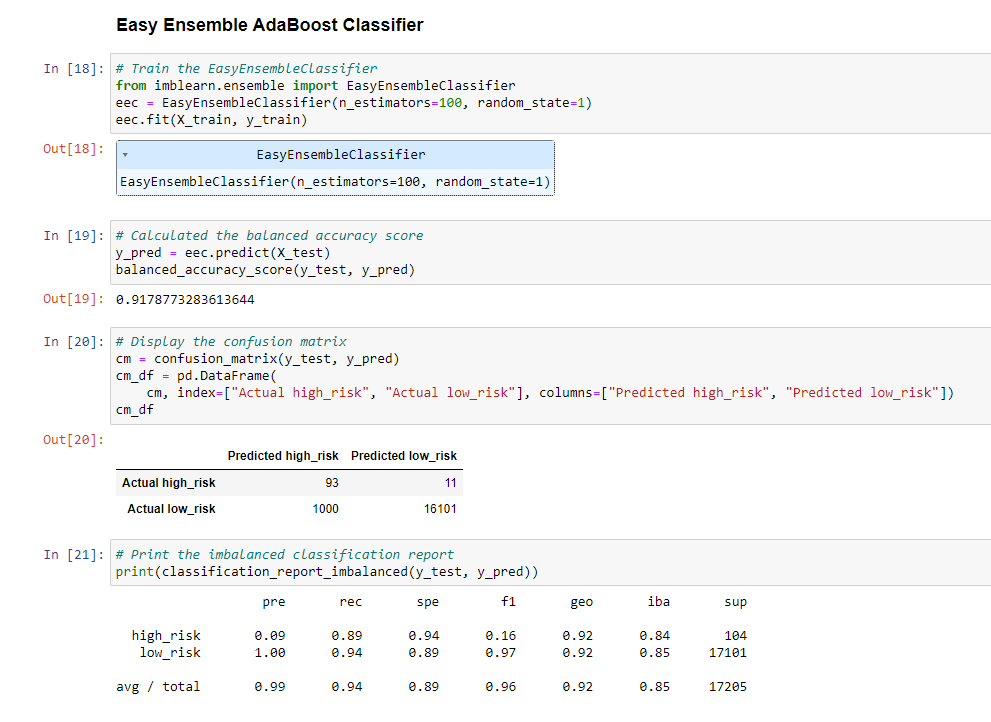Click the 'eec.fit(X_train, y_train)' code line
Screen dimensions: 991x722
pos(211,119)
